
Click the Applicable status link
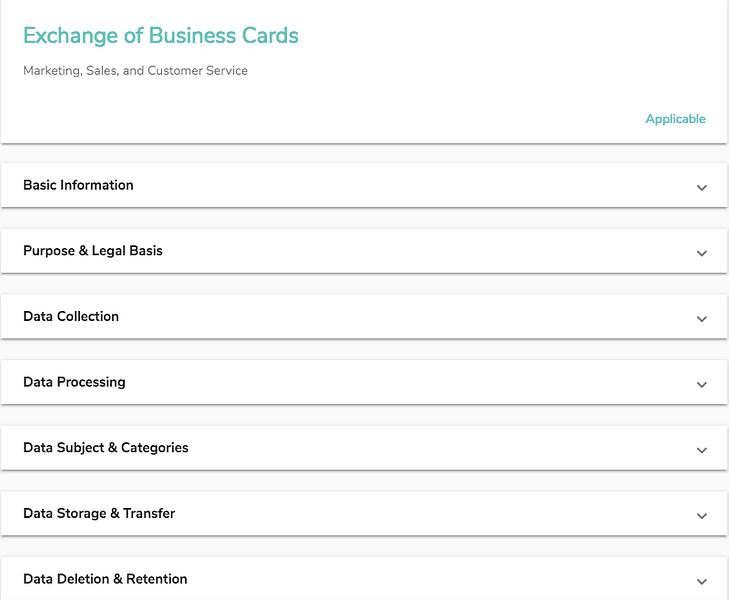click(x=675, y=119)
